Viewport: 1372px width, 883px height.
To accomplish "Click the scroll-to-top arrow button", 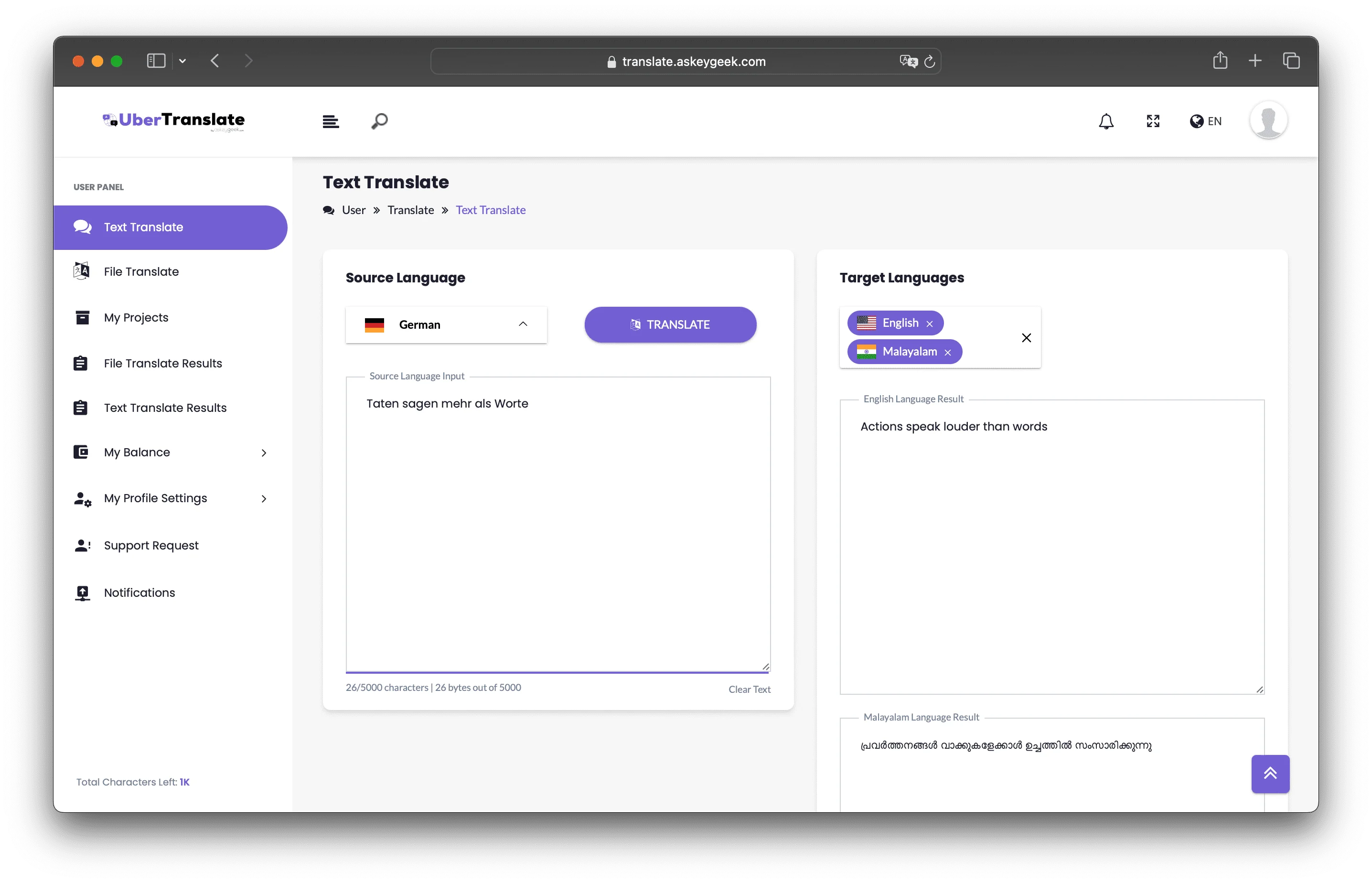I will (x=1270, y=774).
